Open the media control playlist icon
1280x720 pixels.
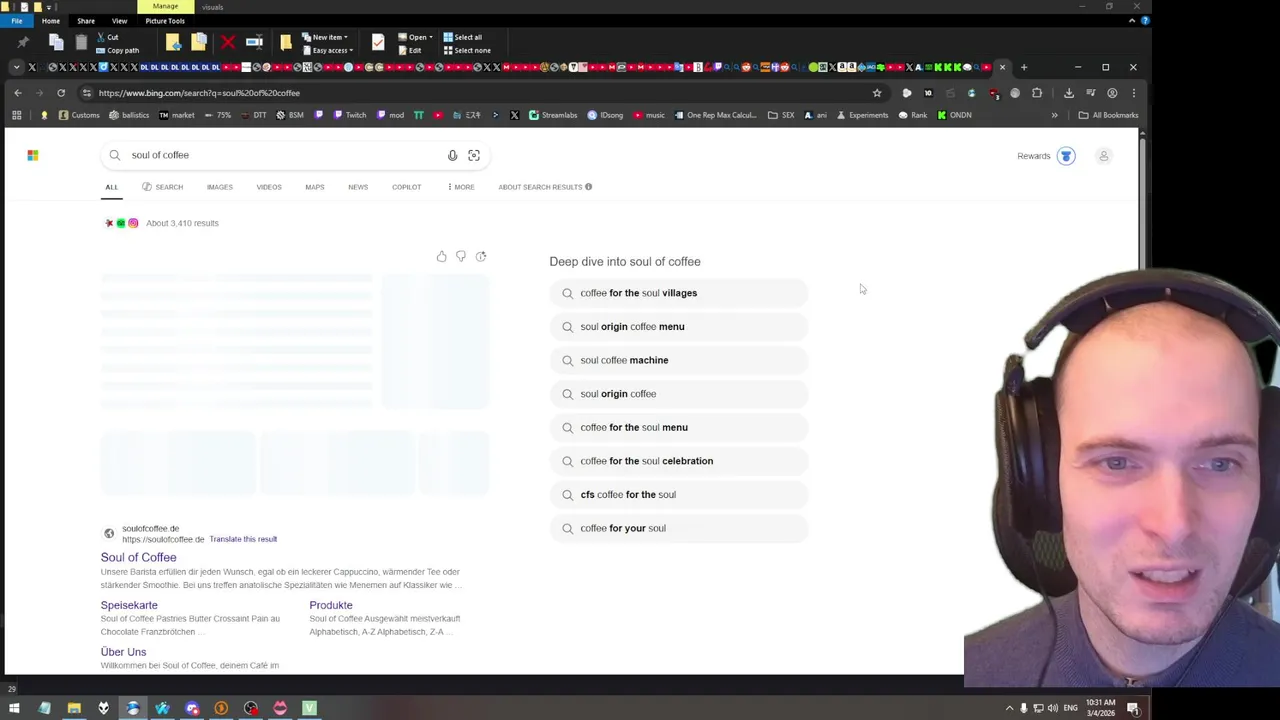[x=1091, y=93]
